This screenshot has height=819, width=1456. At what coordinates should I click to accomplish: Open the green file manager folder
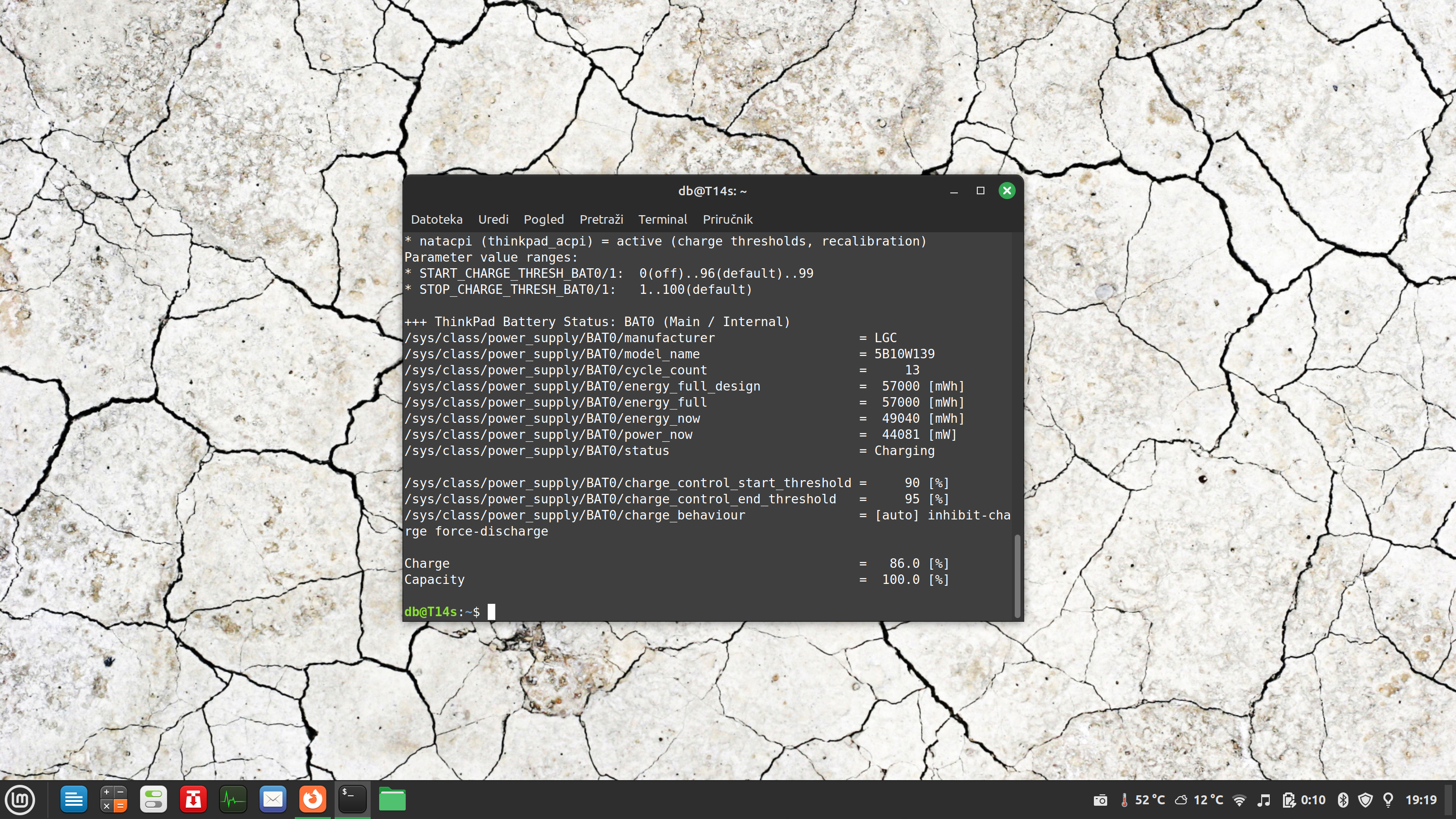pos(392,800)
